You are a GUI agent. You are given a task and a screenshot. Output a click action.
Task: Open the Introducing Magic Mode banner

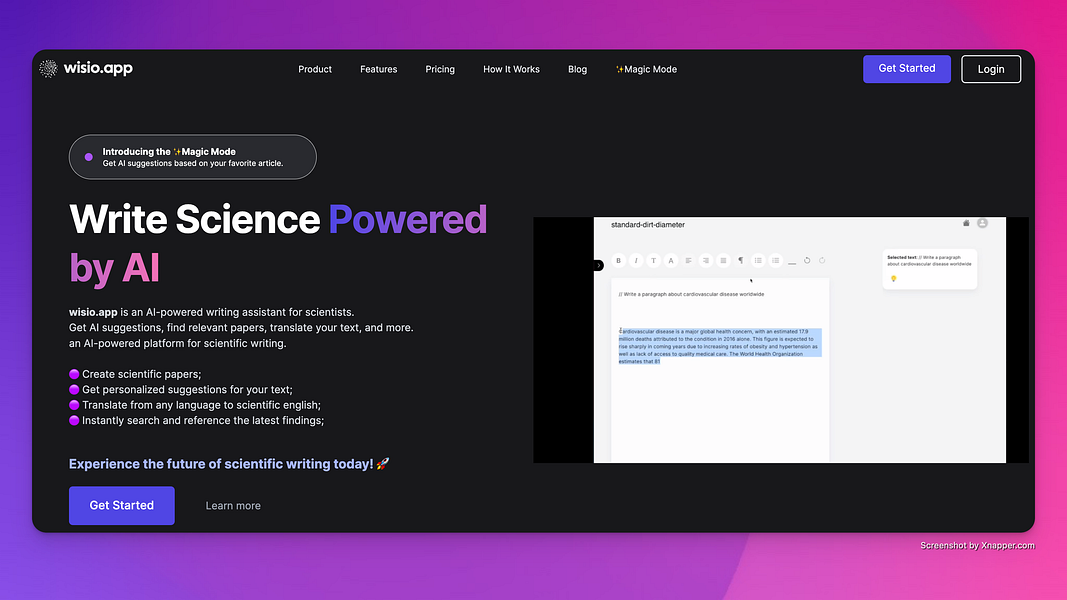[x=193, y=157]
